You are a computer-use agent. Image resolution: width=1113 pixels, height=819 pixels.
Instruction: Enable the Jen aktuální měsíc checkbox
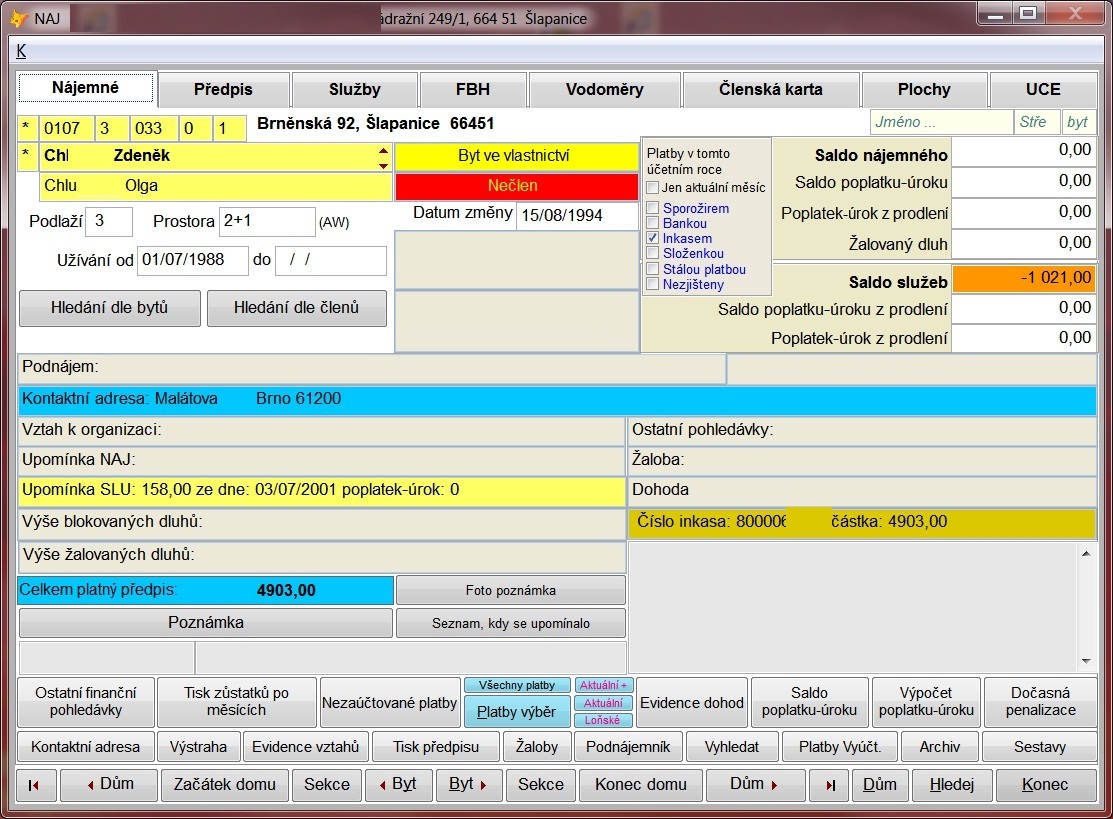pos(653,187)
